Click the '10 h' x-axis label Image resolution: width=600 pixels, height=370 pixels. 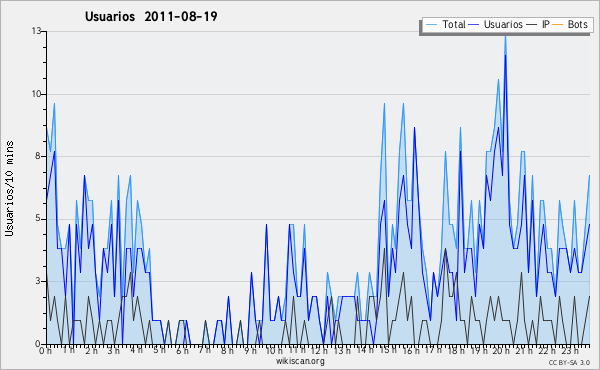(274, 350)
